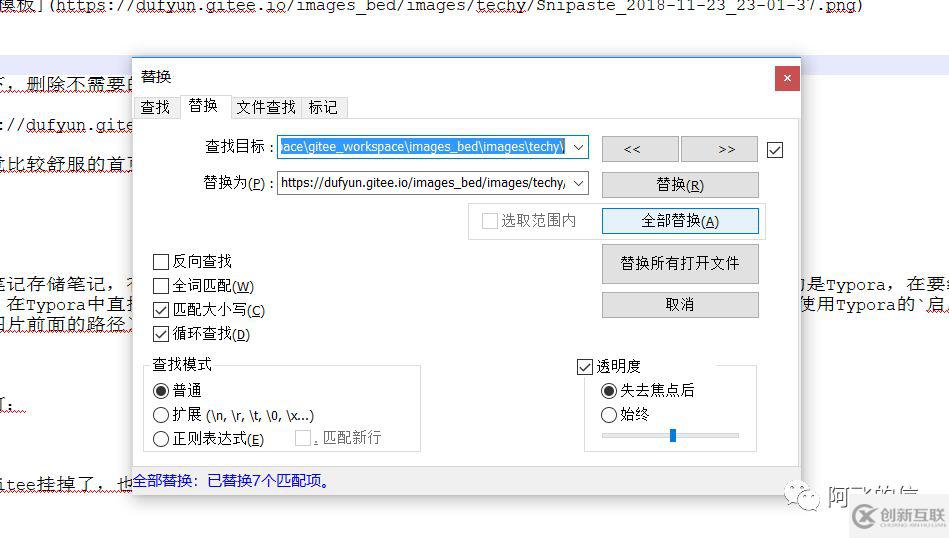Click 替换所有打开文件 button
This screenshot has width=949, height=538.
click(680, 264)
